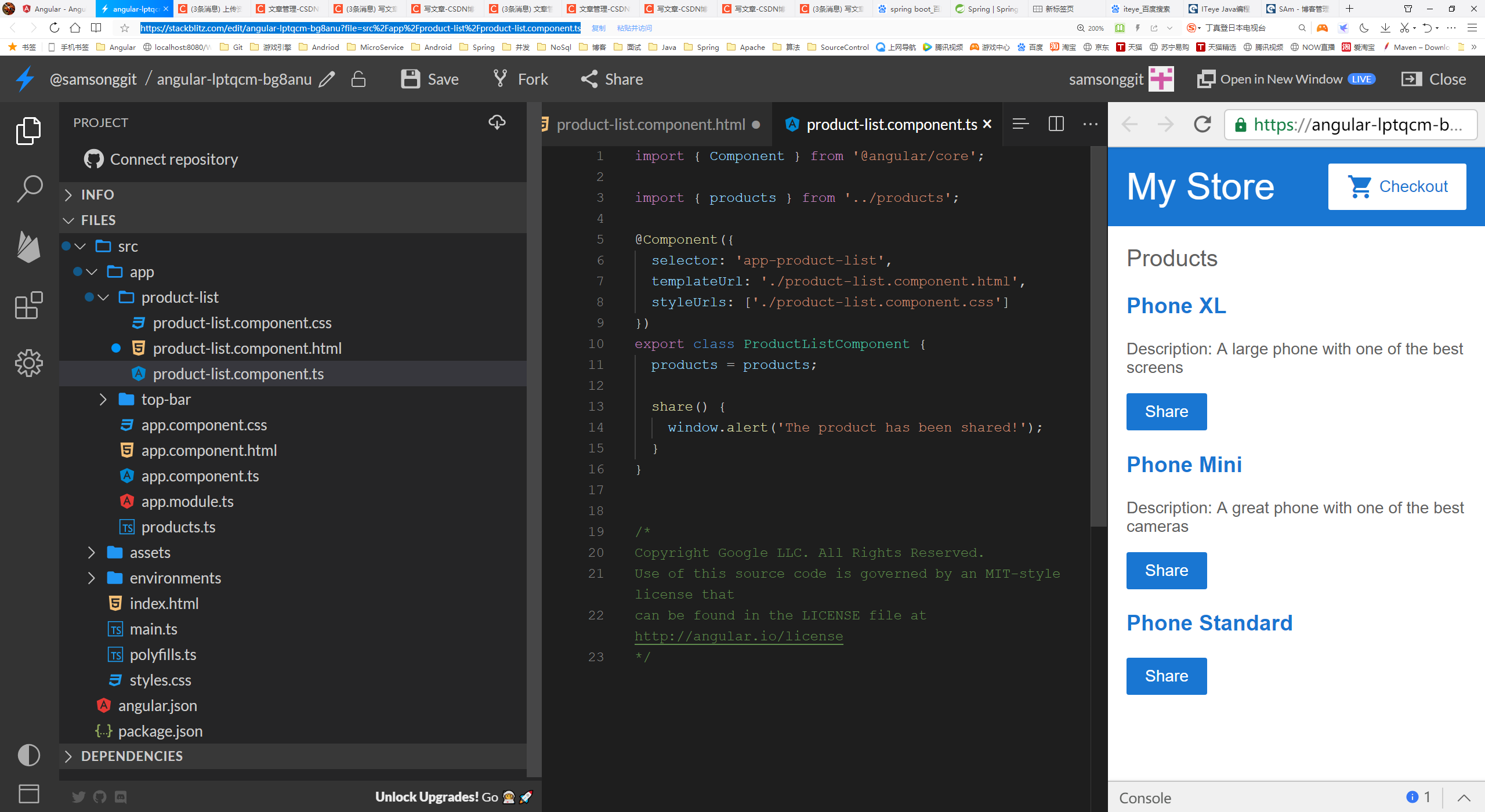Toggle the light/dark theme icon
Image resolution: width=1485 pixels, height=812 pixels.
28,755
